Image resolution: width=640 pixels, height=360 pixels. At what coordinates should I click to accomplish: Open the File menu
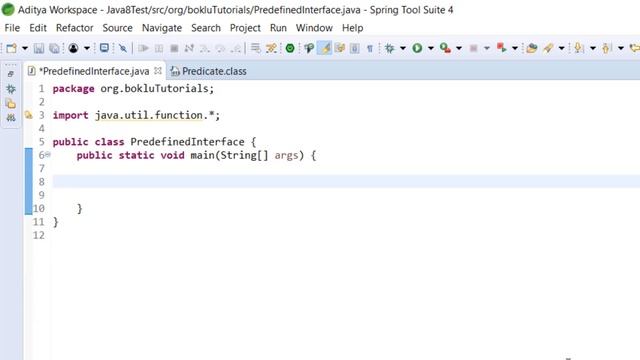tap(12, 28)
